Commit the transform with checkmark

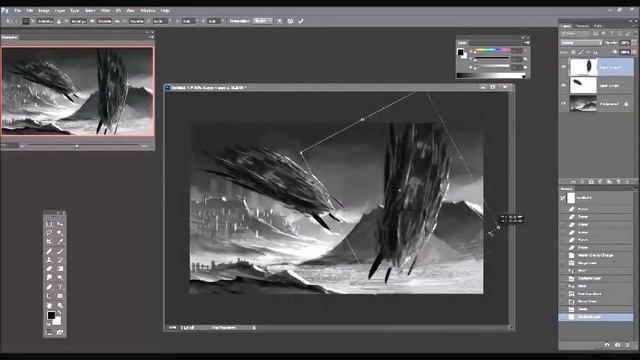tap(301, 21)
